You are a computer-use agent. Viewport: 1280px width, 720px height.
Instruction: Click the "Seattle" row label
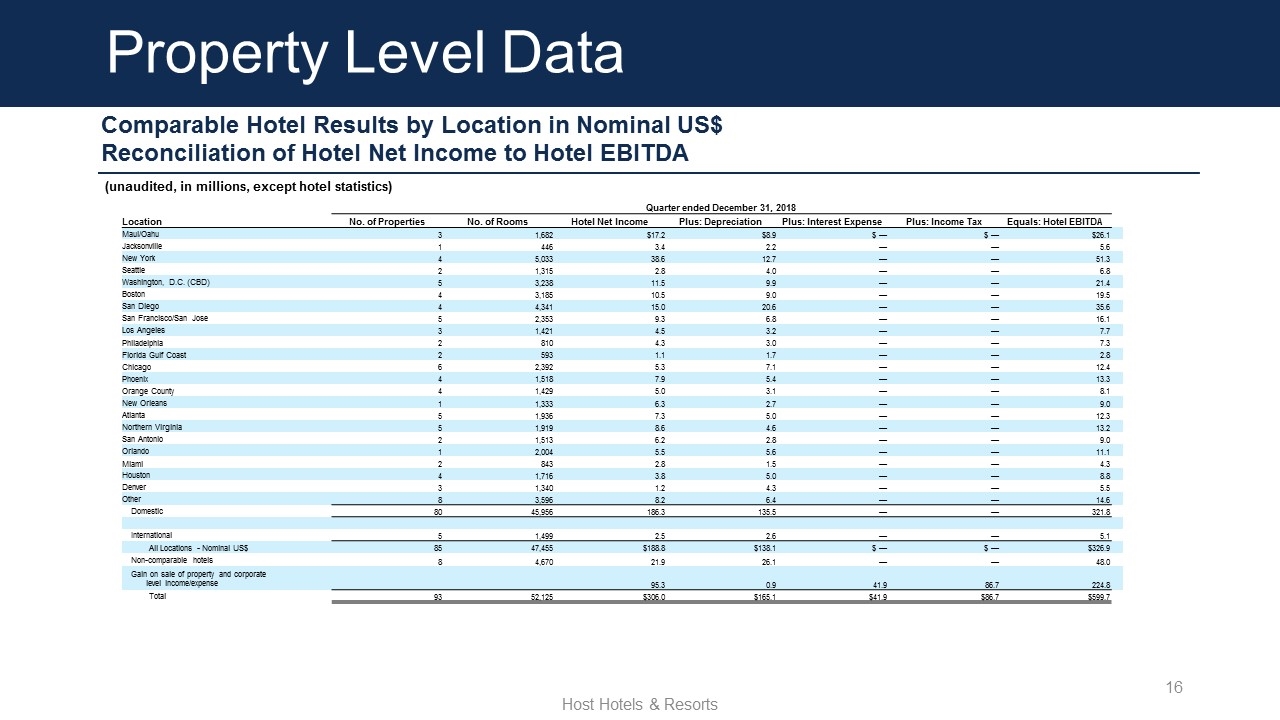(x=134, y=270)
